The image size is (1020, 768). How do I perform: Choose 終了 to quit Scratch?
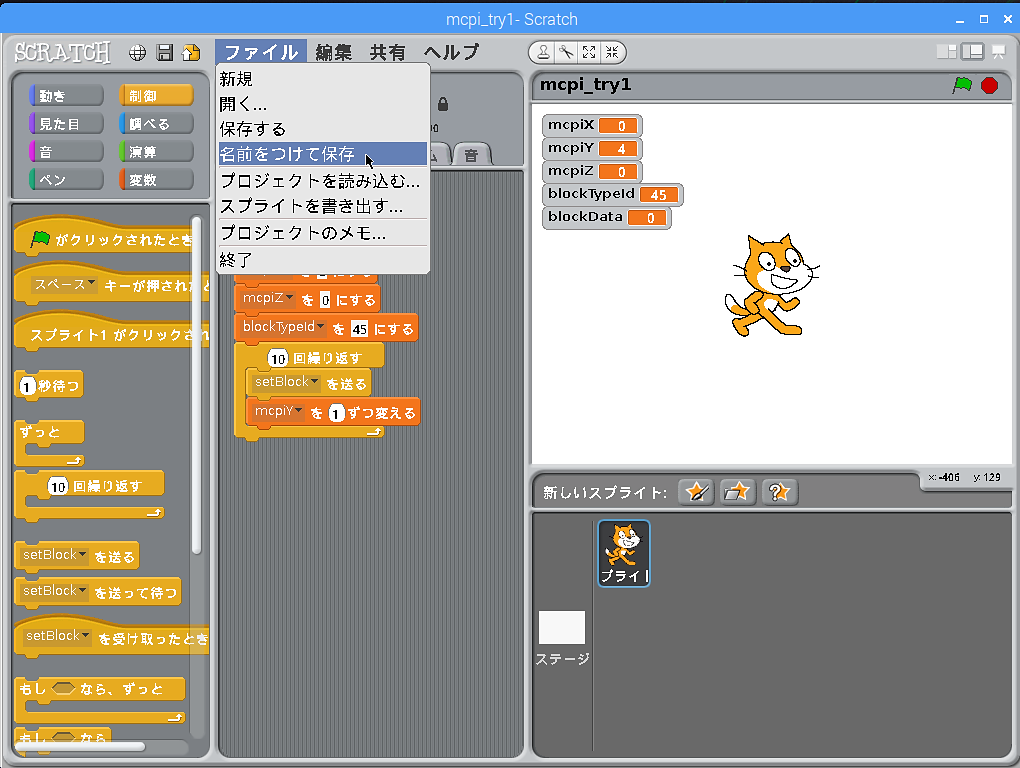(323, 259)
